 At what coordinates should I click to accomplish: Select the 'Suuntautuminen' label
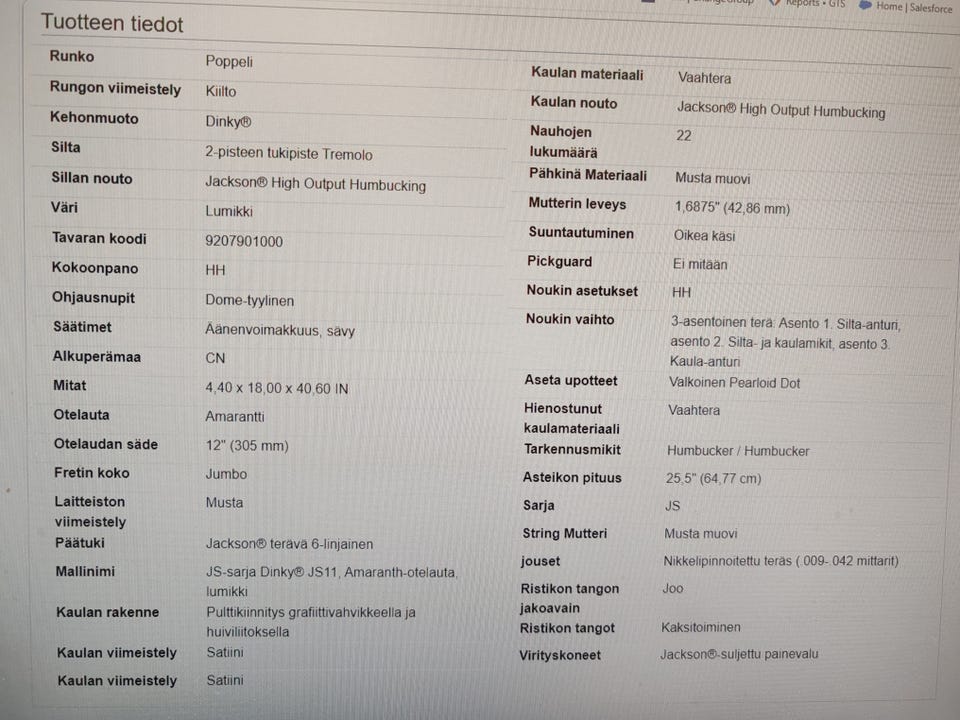[581, 233]
